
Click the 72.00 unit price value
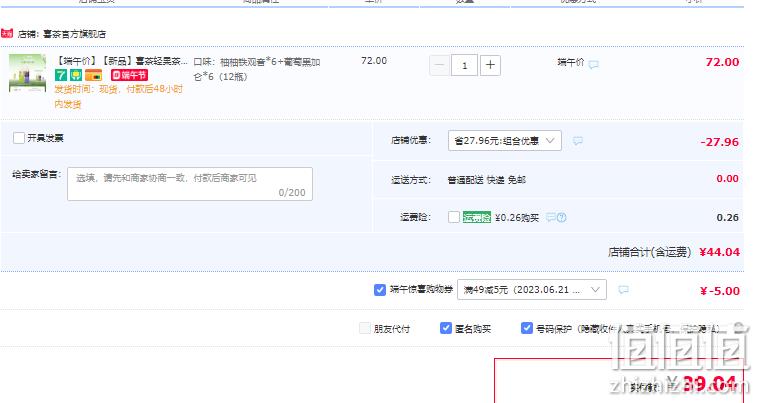pyautogui.click(x=374, y=60)
